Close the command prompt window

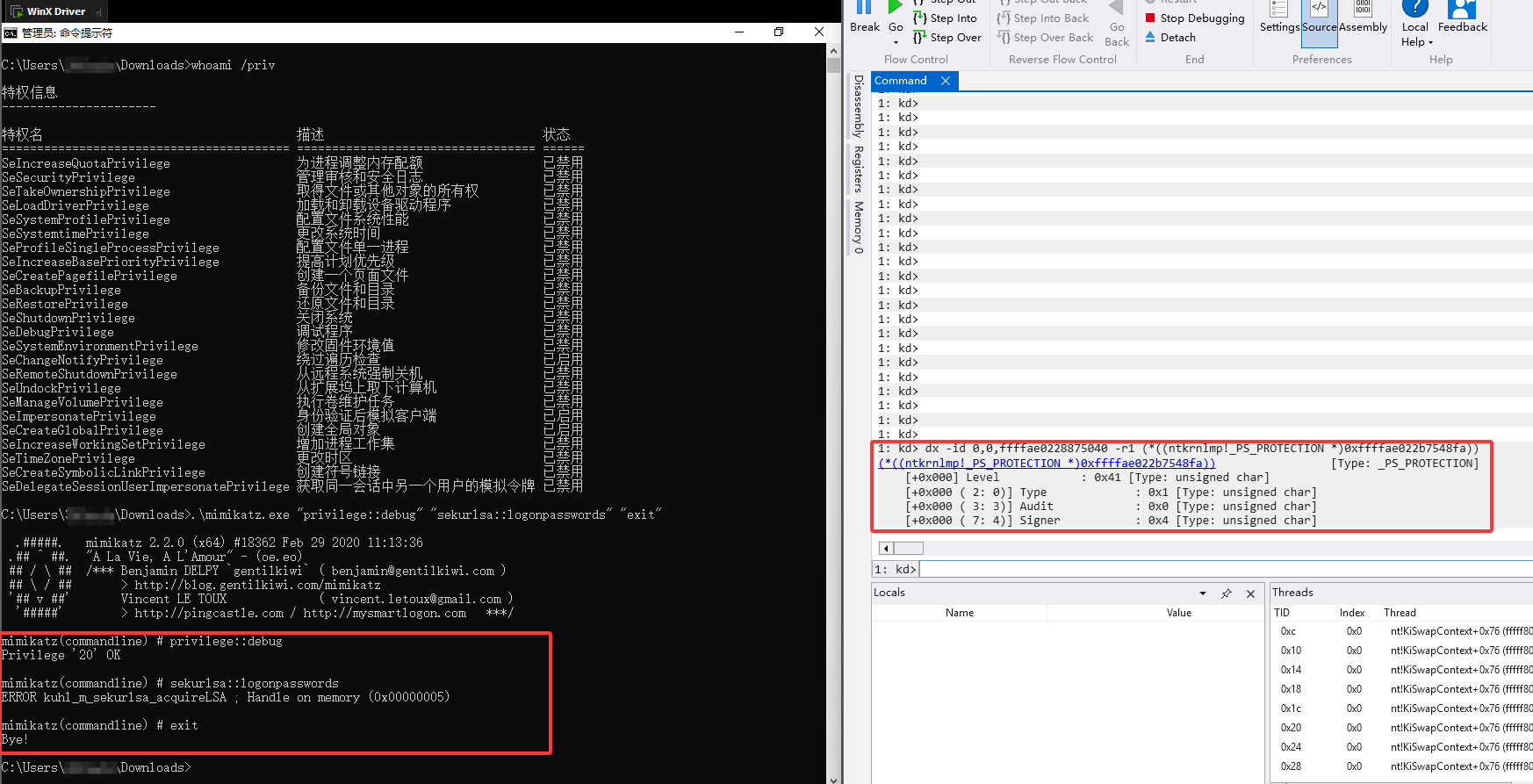coord(819,32)
